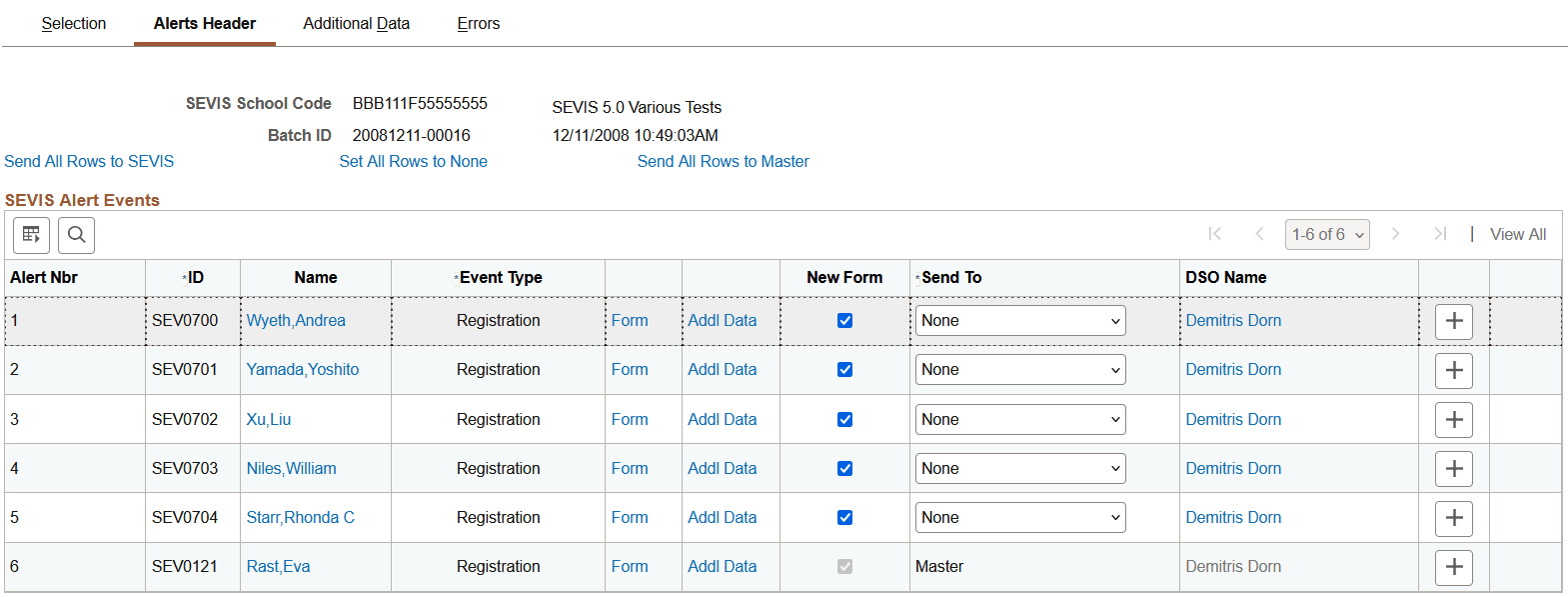Screen dimensions: 1568x597
Task: Open Yamada,Yoshito name link
Action: [x=303, y=370]
